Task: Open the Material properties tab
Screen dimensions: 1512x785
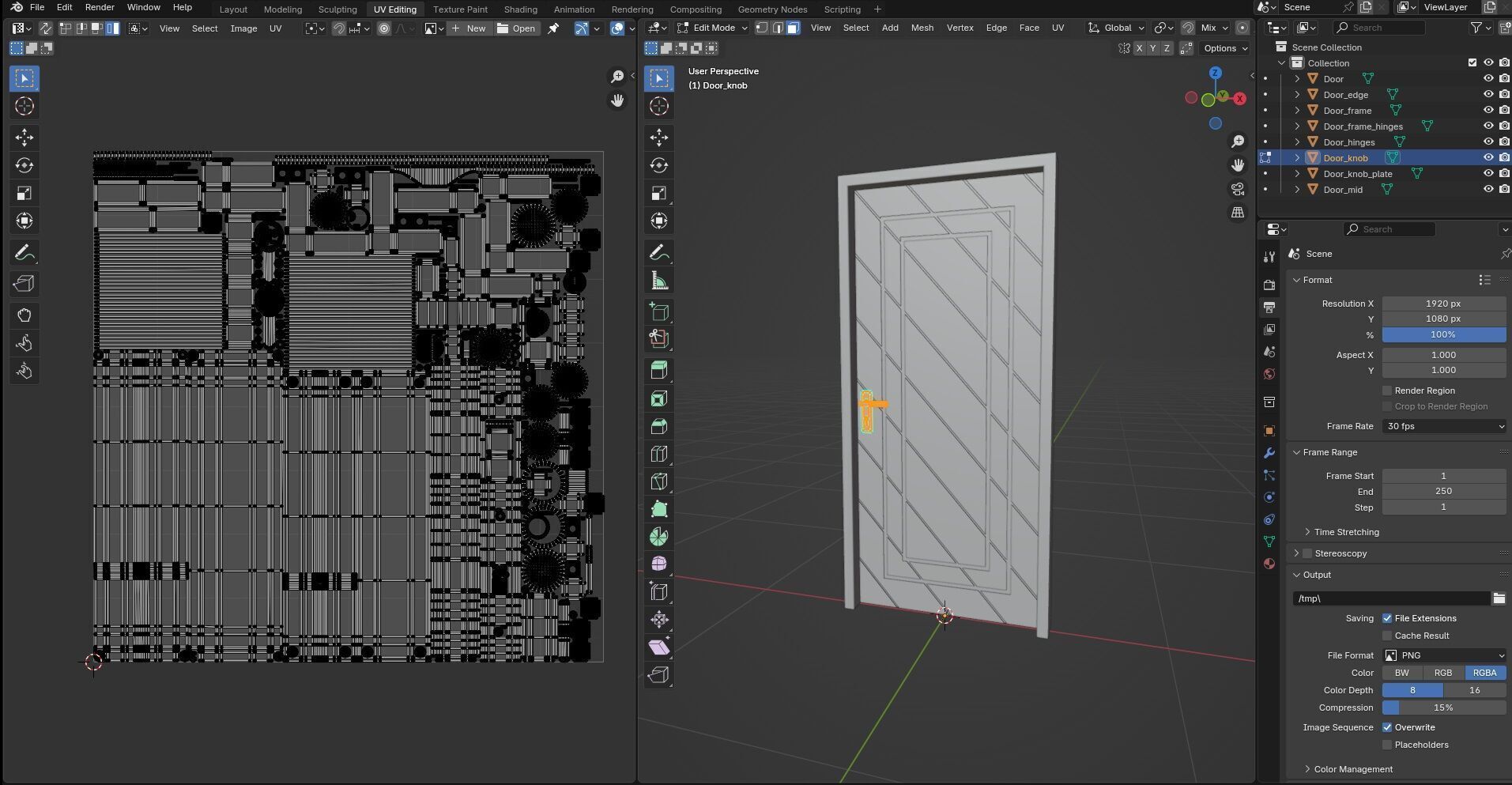Action: (1269, 564)
